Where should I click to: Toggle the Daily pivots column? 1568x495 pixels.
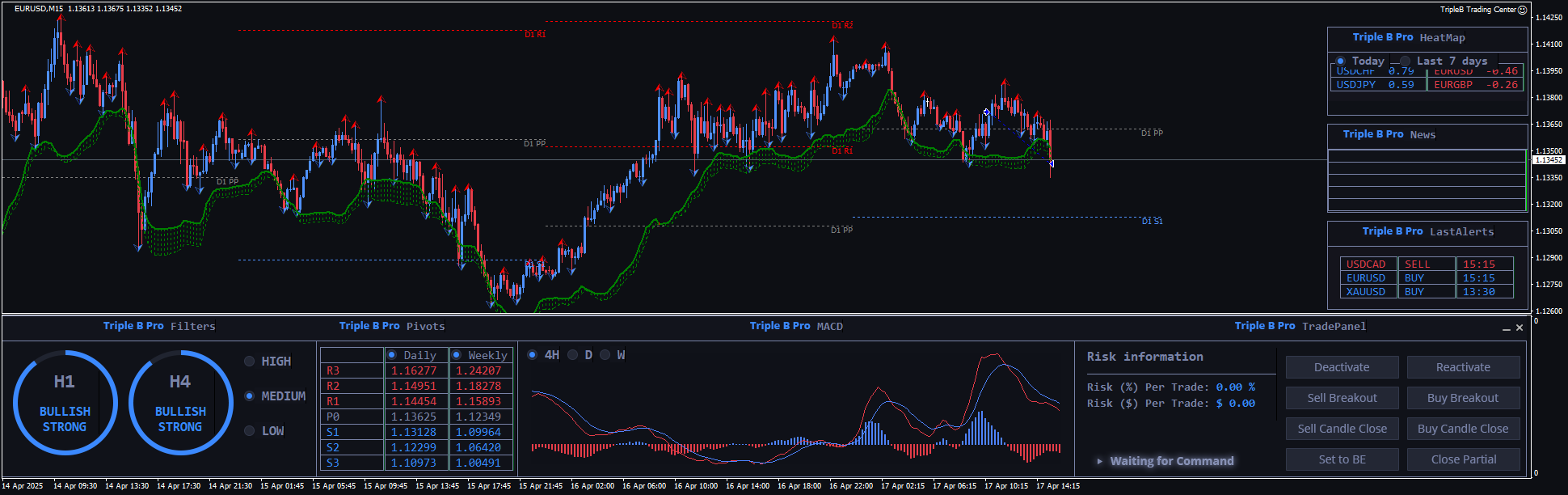pos(392,355)
